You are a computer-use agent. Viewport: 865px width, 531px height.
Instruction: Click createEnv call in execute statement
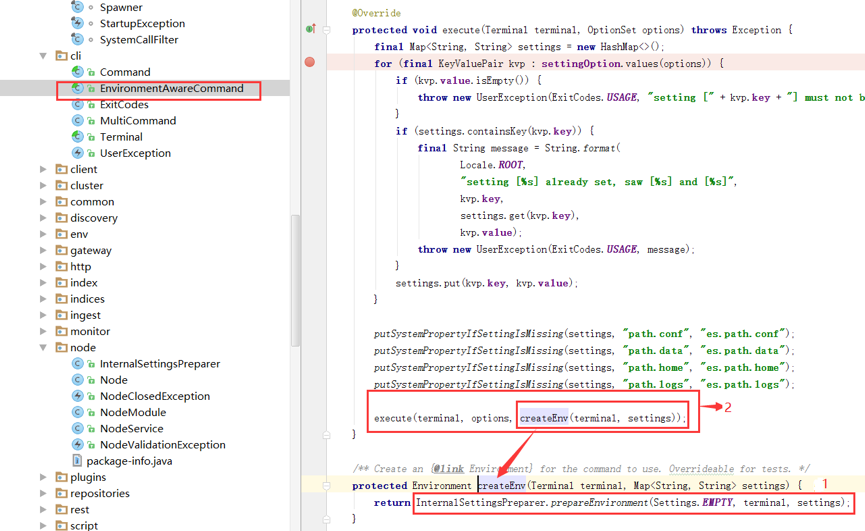click(x=543, y=418)
